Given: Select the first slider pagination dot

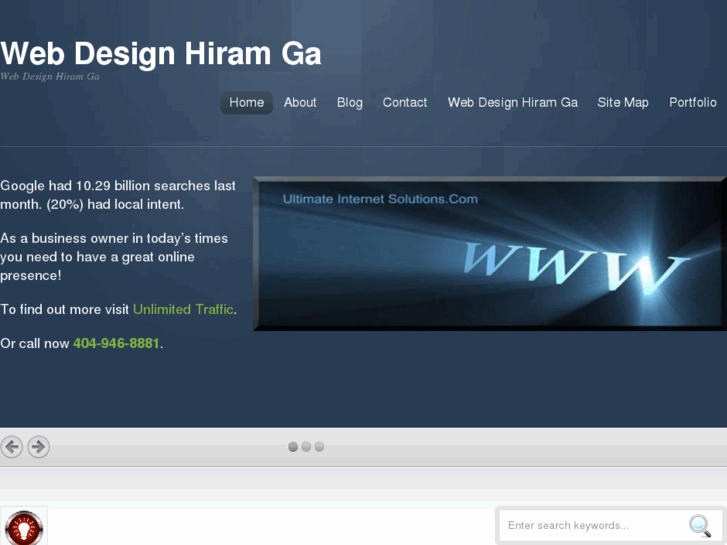Looking at the screenshot, I should tap(293, 447).
